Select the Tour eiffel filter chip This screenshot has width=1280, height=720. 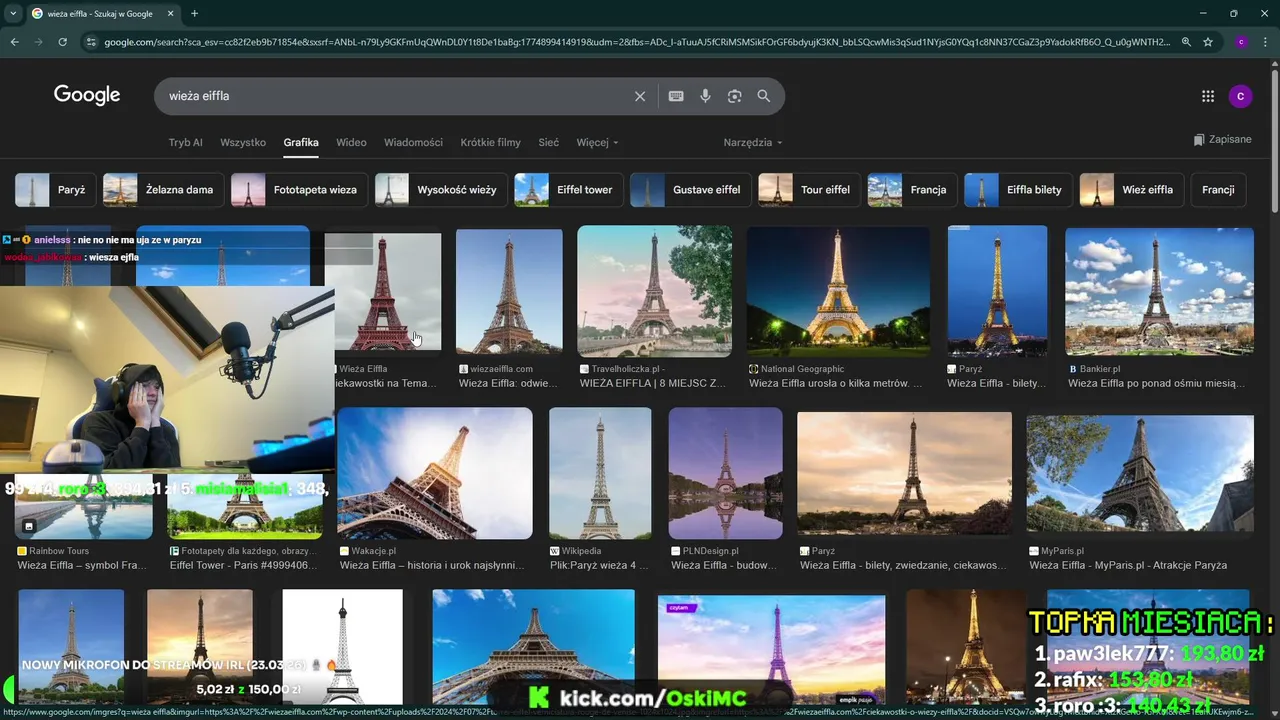click(x=809, y=190)
